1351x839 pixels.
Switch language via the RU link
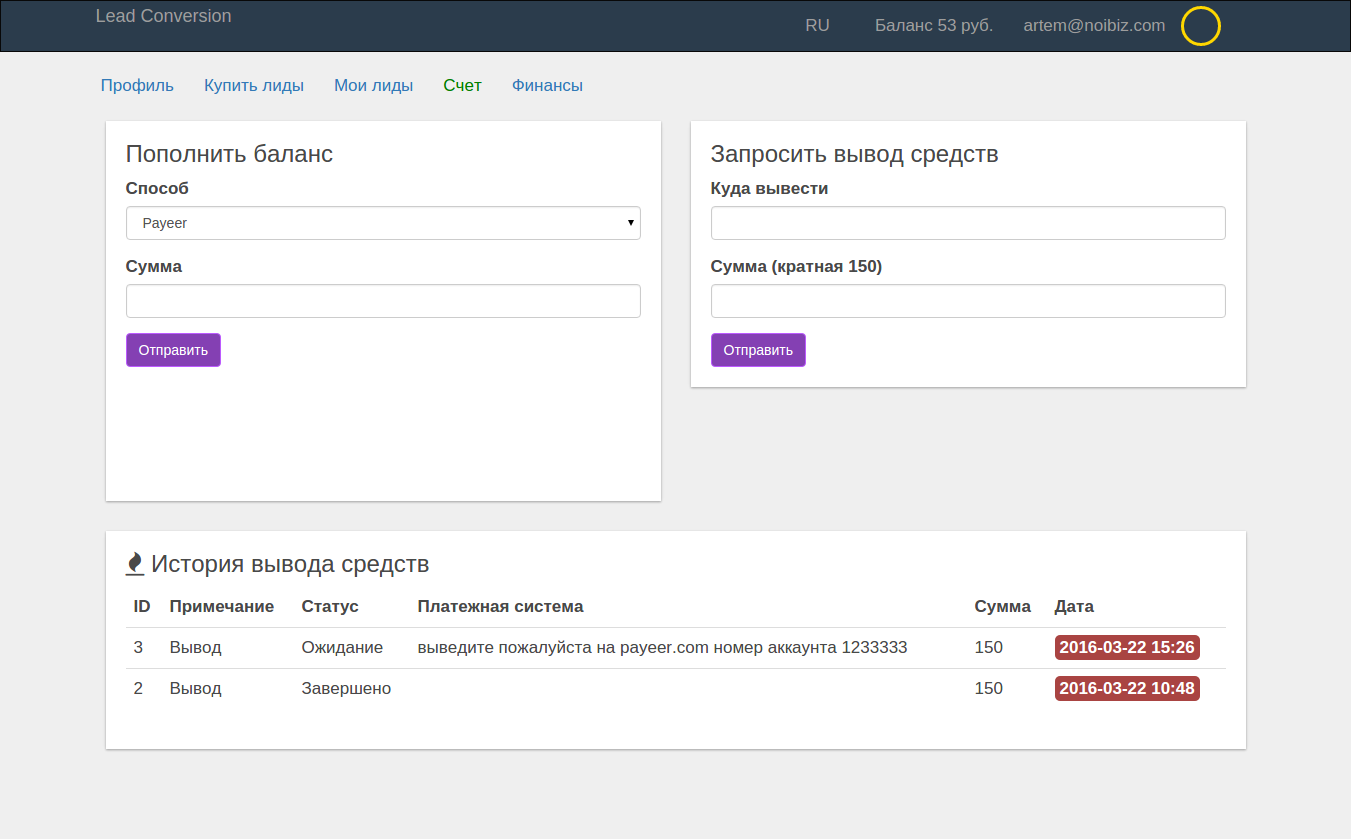pos(817,26)
